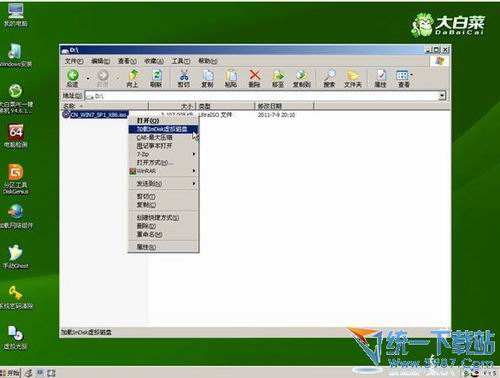The image size is (500, 378).
Task: Sort by the 名称 column header
Action: (104, 106)
